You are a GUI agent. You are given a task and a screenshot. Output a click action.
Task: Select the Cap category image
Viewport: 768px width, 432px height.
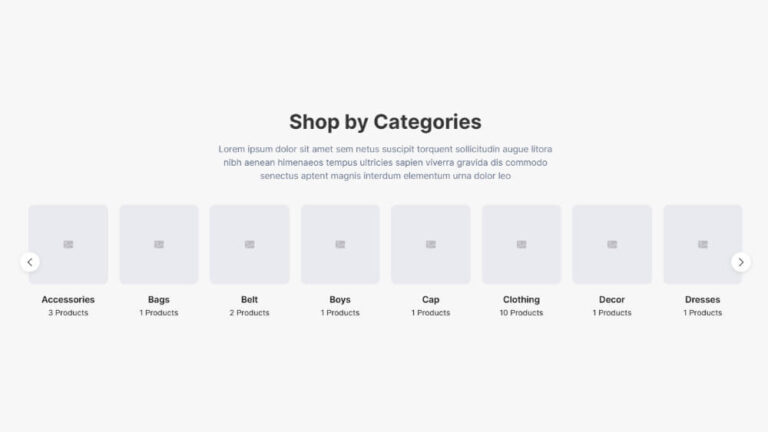coord(431,244)
